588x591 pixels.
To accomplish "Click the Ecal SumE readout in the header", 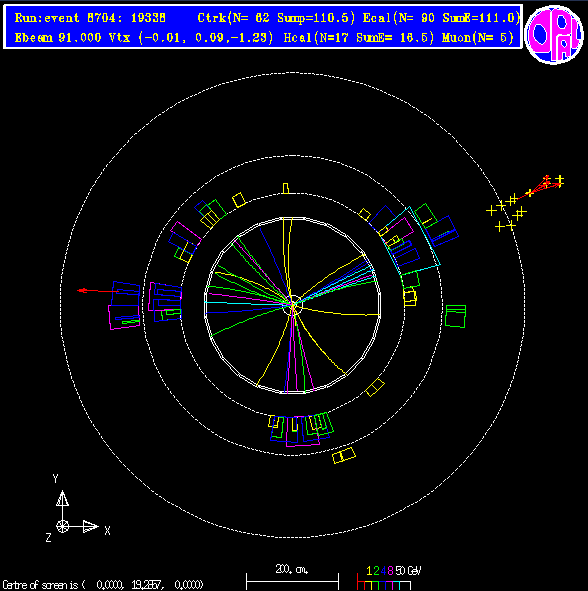I will click(442, 18).
